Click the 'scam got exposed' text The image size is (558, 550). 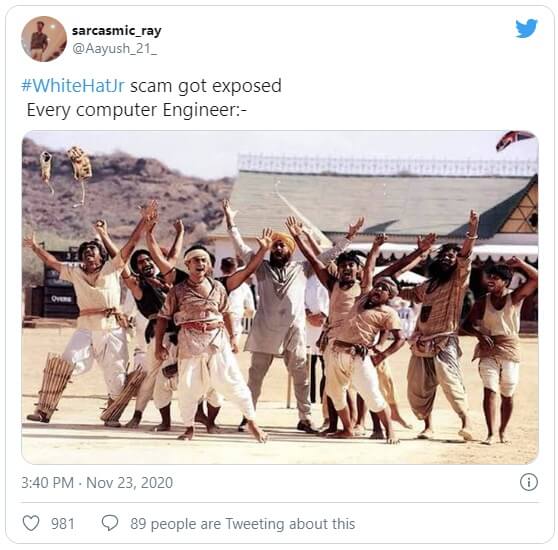pyautogui.click(x=206, y=86)
